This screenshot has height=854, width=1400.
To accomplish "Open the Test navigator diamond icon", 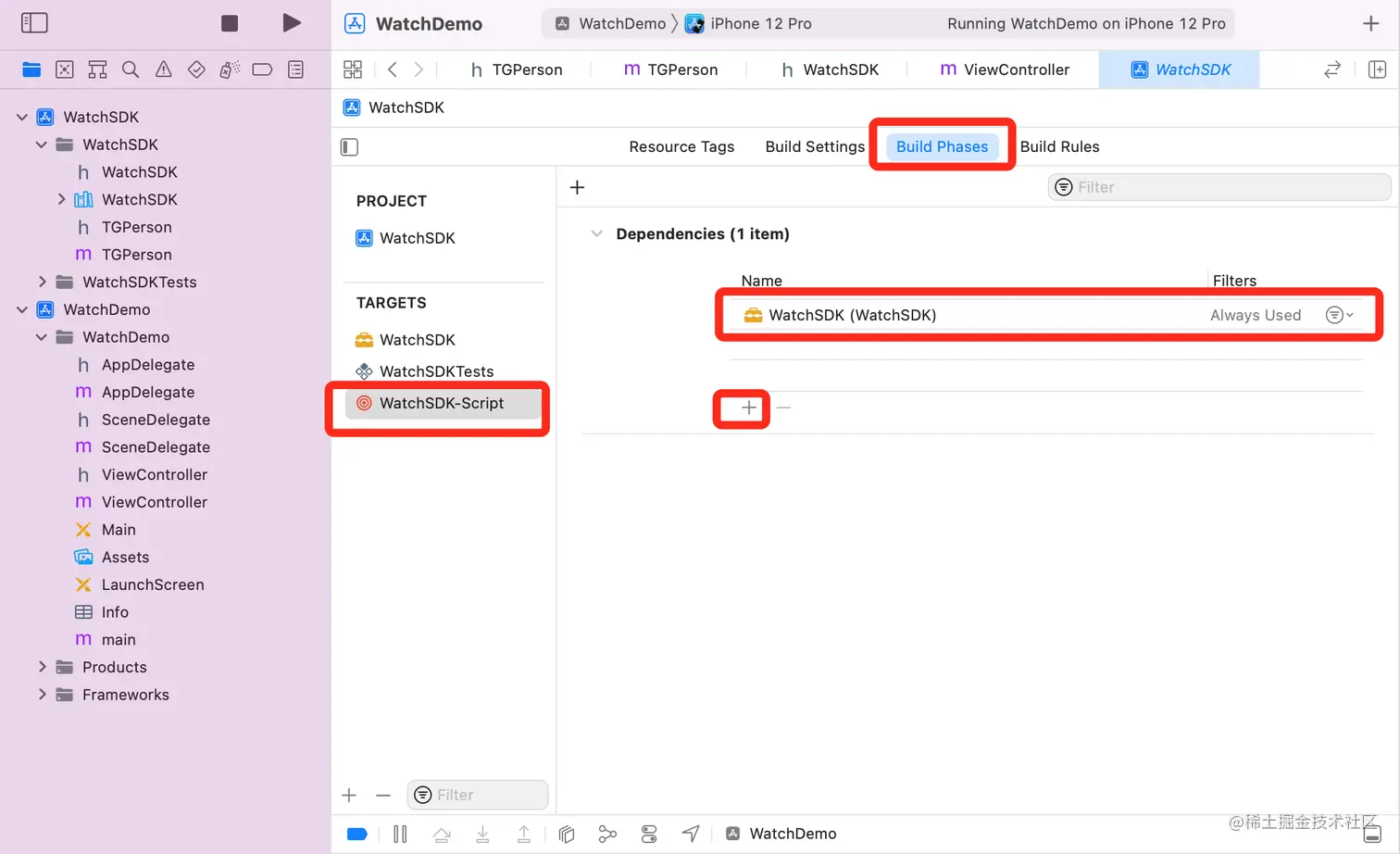I will click(196, 69).
